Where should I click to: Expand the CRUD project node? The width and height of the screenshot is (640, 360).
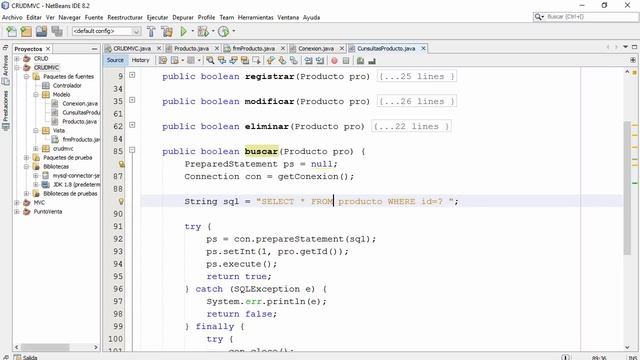(x=17, y=59)
